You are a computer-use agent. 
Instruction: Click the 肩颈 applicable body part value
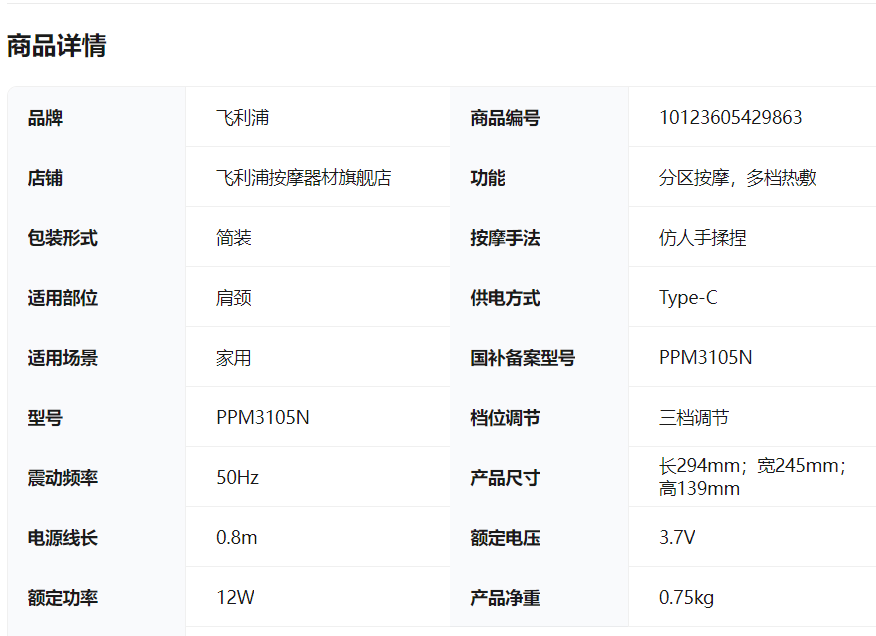233,298
